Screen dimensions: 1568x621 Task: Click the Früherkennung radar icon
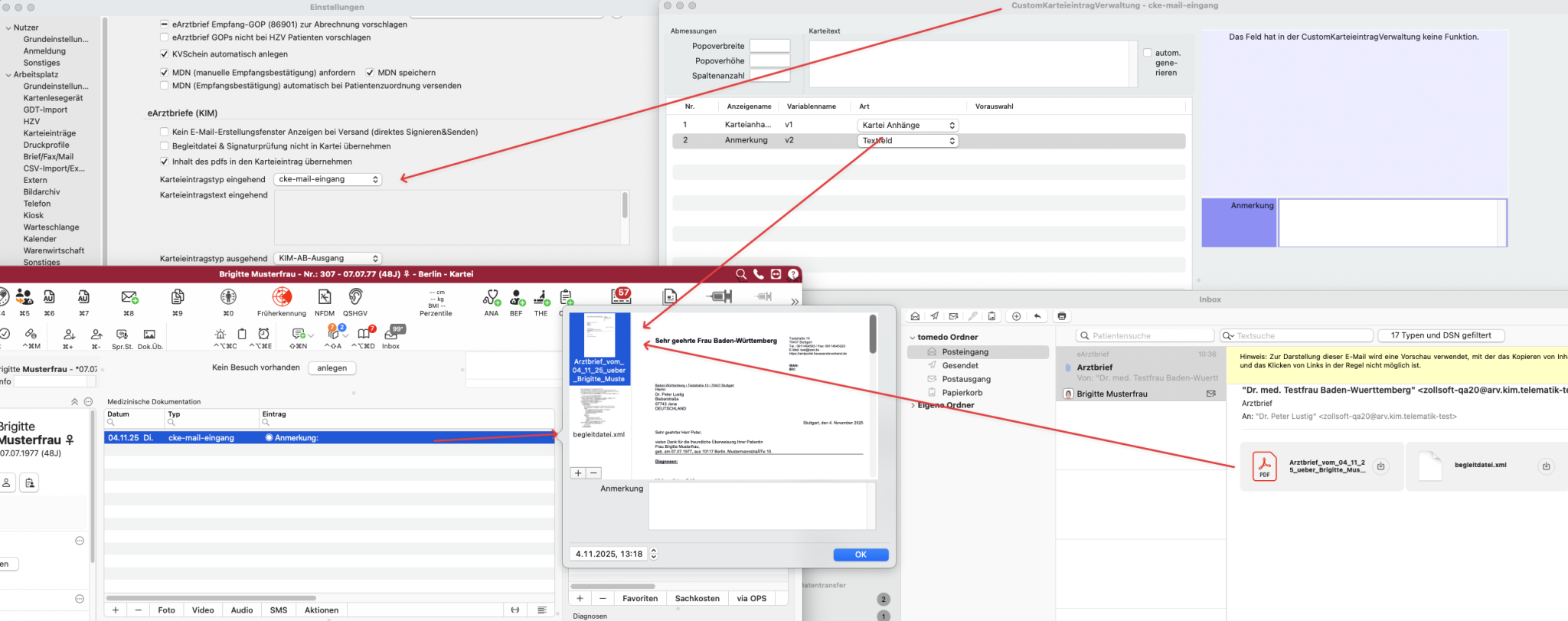(282, 297)
